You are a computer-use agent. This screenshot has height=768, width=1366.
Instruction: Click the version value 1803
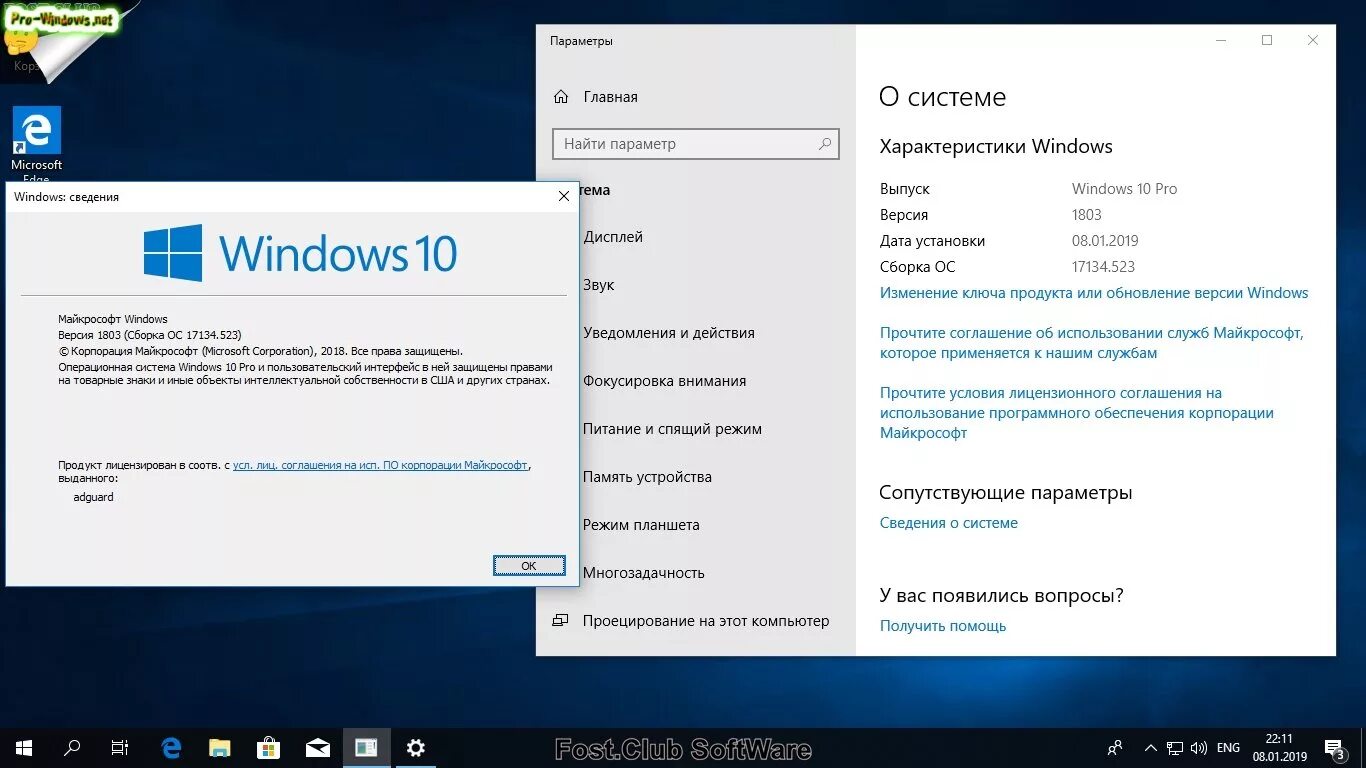[x=1087, y=215]
